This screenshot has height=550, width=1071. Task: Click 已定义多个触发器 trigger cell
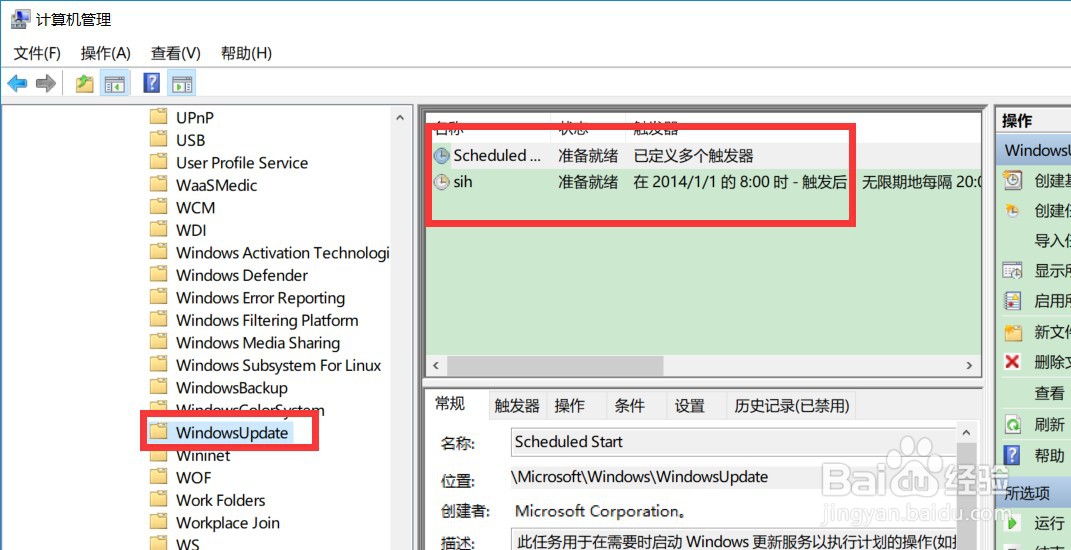pos(693,156)
